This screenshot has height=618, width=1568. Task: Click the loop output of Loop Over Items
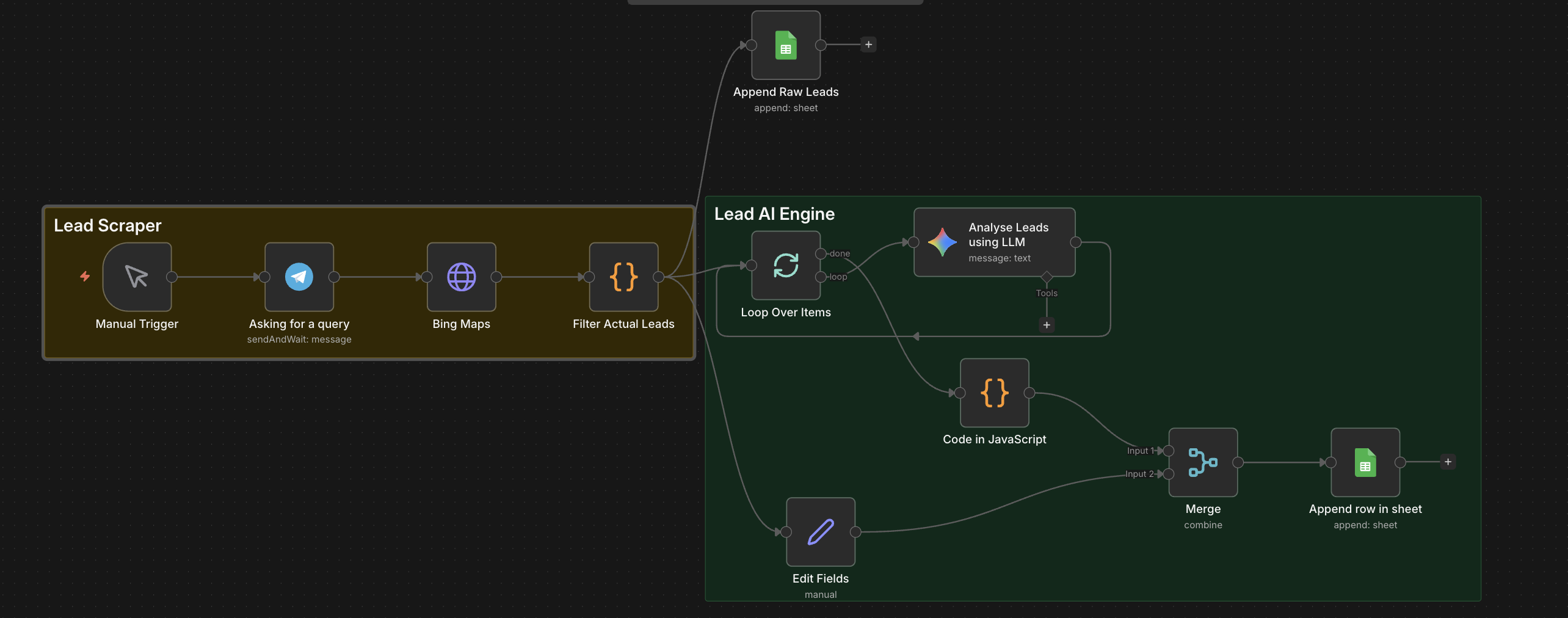point(821,277)
